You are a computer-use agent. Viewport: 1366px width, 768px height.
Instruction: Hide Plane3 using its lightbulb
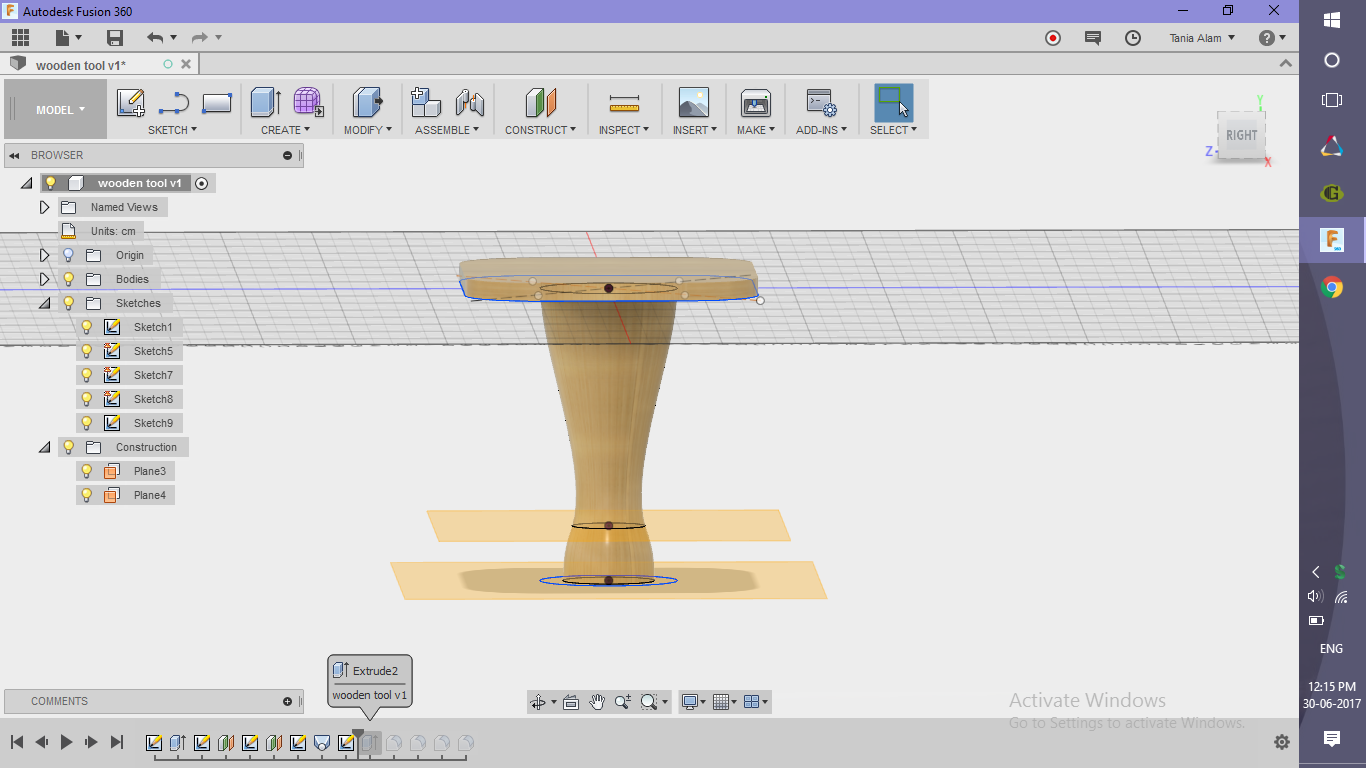(x=87, y=471)
